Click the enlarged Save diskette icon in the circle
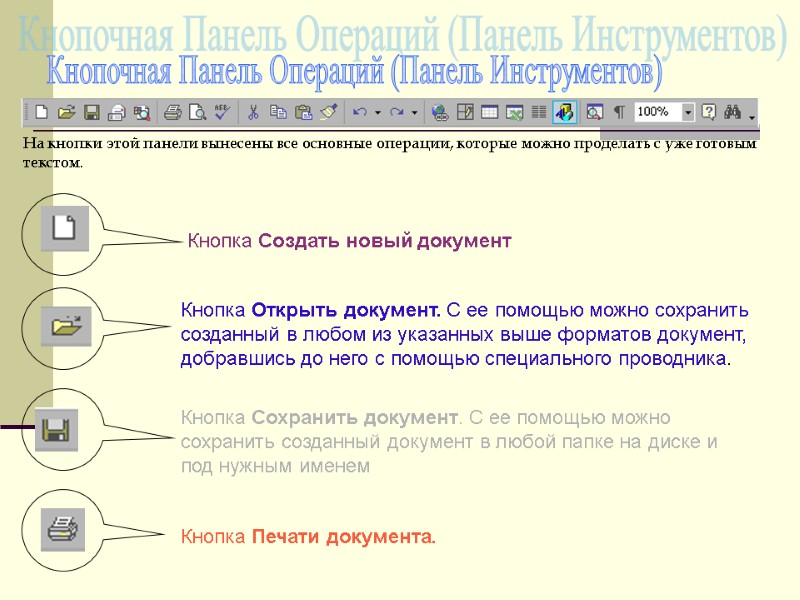 pos(57,430)
